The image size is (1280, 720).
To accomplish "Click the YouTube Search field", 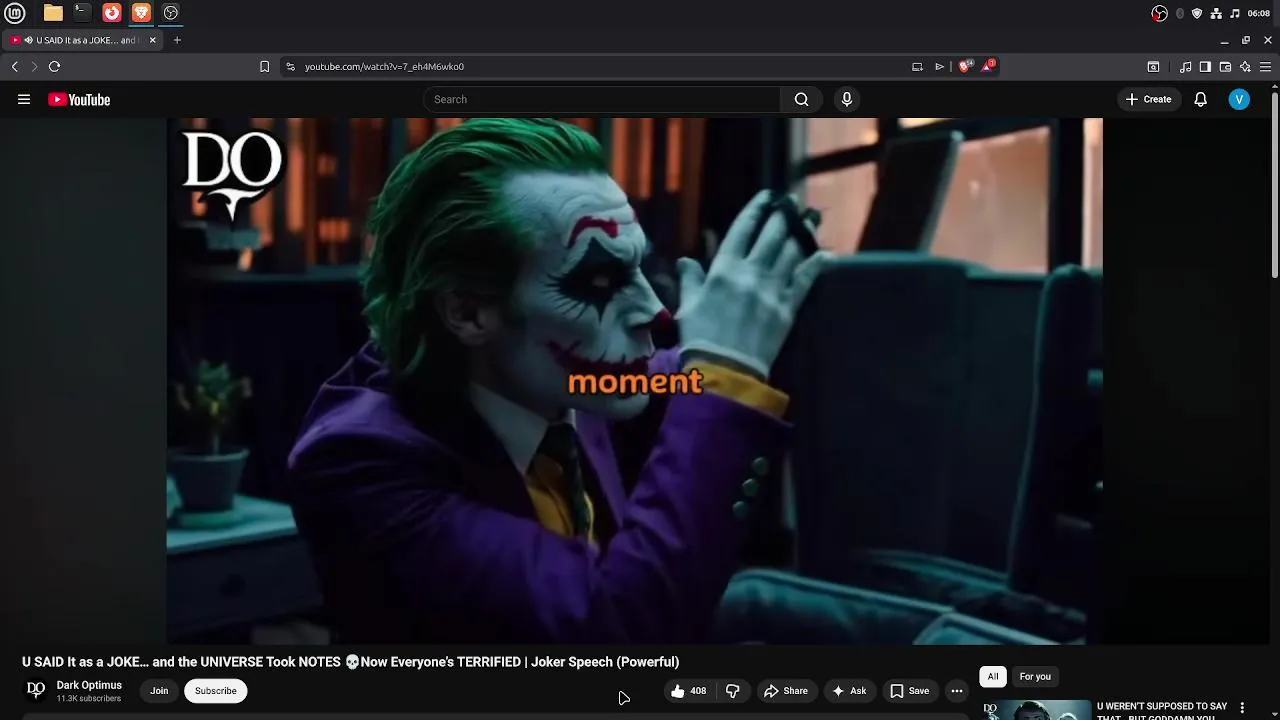I will [602, 99].
